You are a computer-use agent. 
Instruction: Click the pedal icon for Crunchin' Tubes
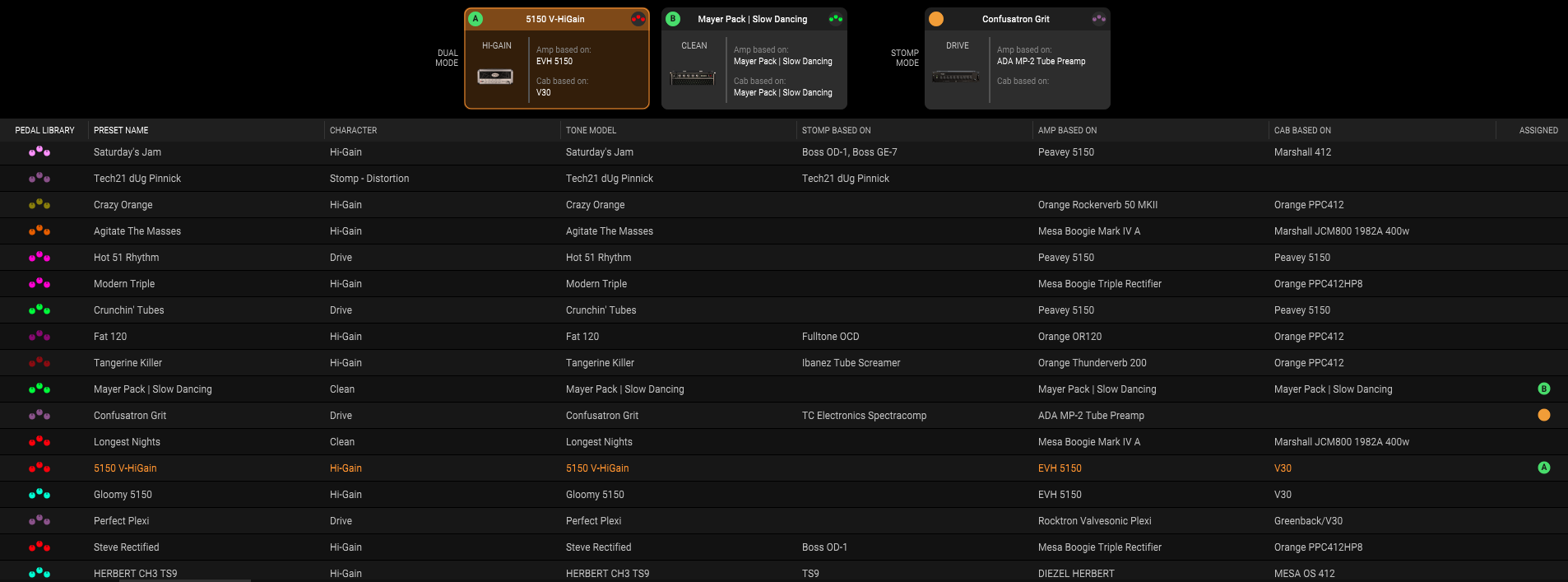pos(39,310)
